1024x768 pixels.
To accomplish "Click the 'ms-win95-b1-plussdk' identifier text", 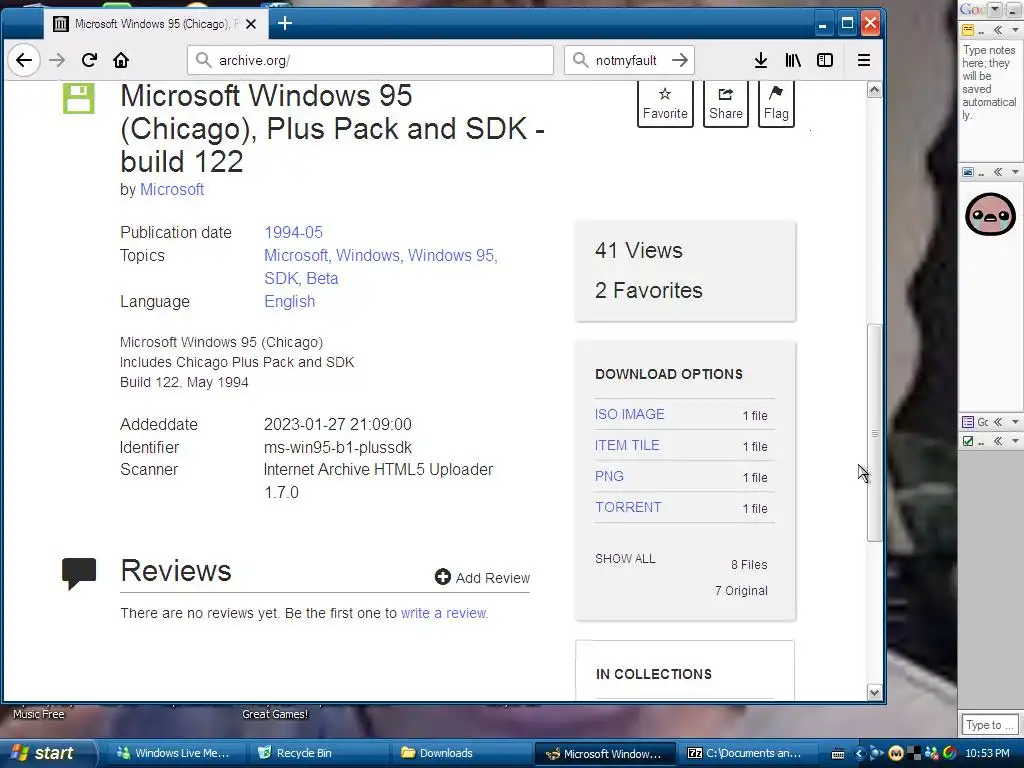I will (x=338, y=447).
